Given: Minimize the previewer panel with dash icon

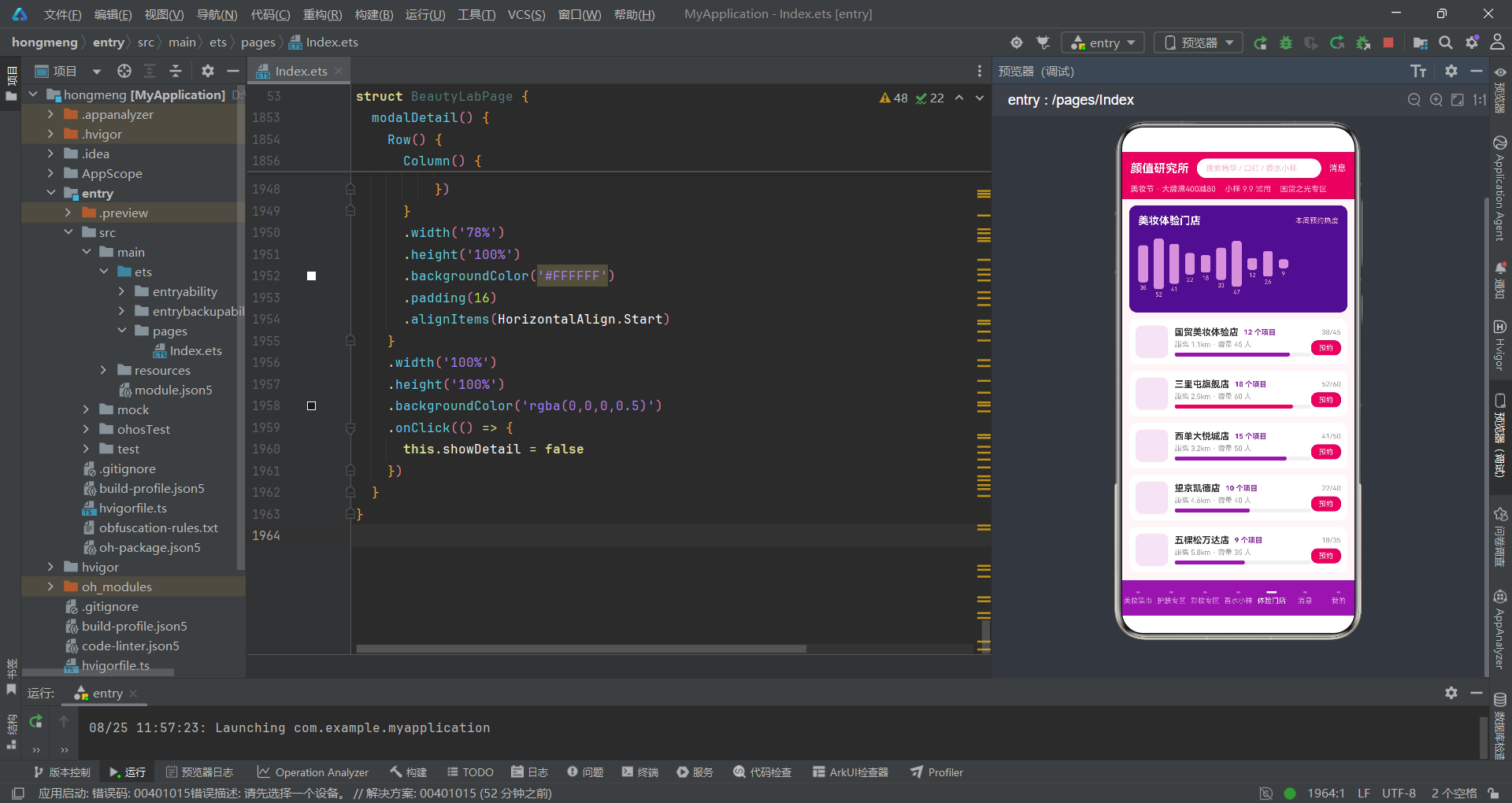Looking at the screenshot, I should click(x=1477, y=71).
